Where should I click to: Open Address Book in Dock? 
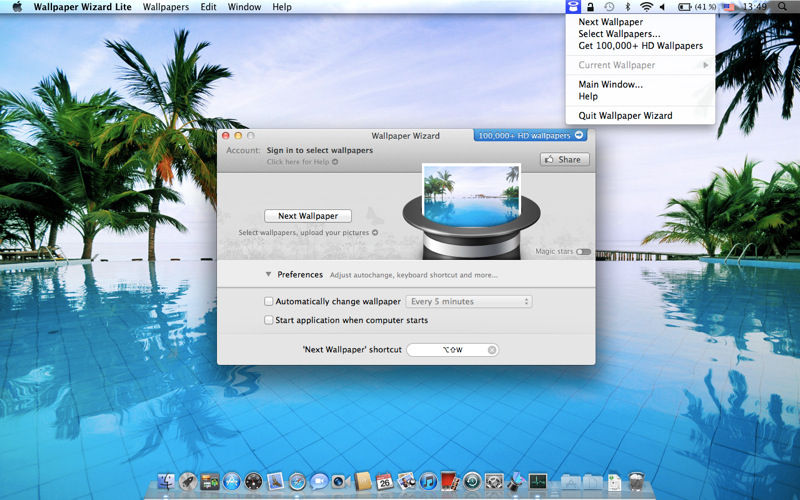click(363, 481)
